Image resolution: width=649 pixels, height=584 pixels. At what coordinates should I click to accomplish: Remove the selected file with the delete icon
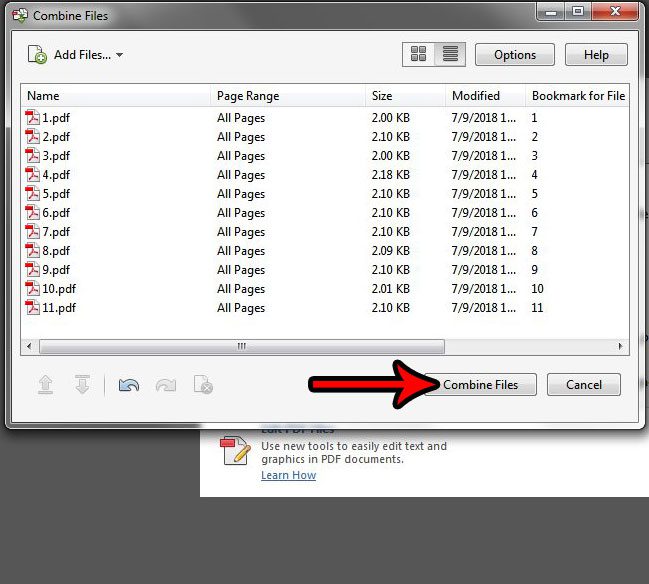point(203,385)
